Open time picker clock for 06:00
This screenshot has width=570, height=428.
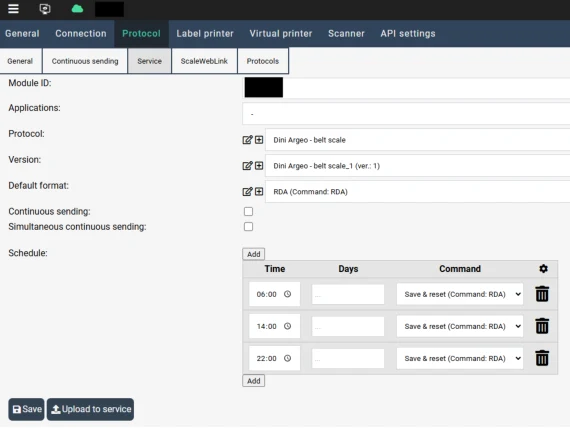288,294
